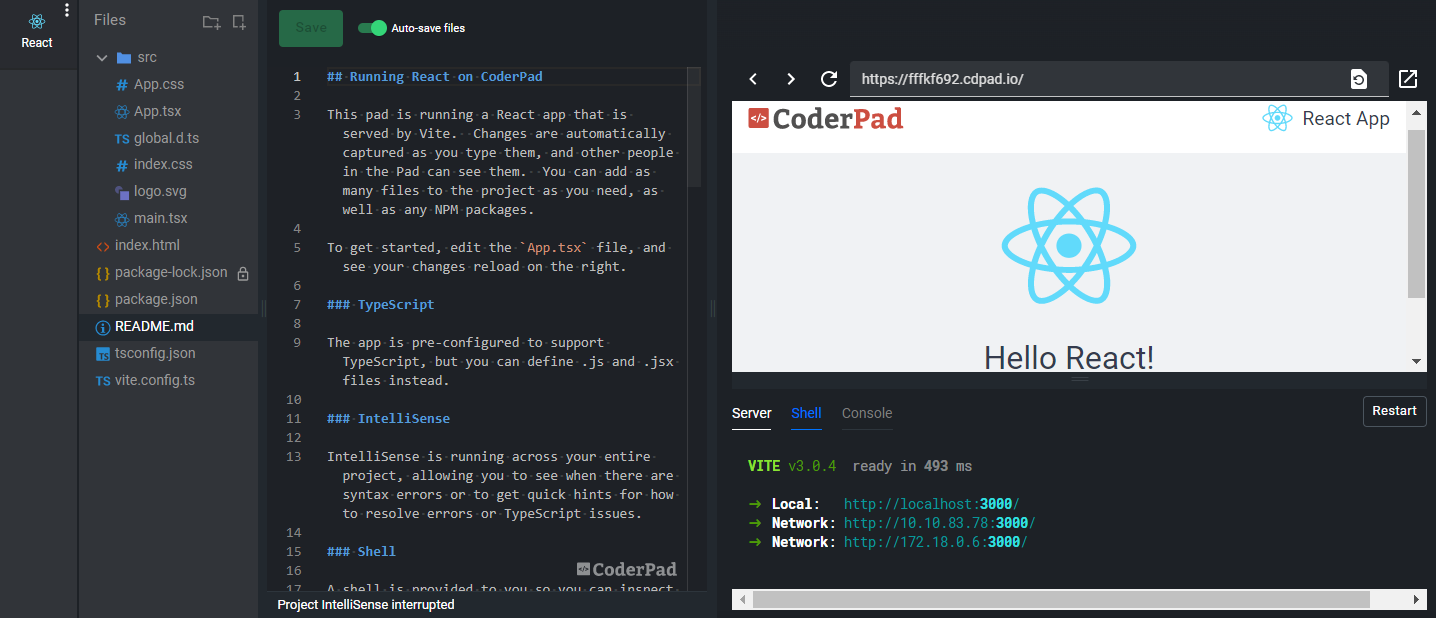Create a new folder in Files panel
The width and height of the screenshot is (1436, 618).
(209, 21)
